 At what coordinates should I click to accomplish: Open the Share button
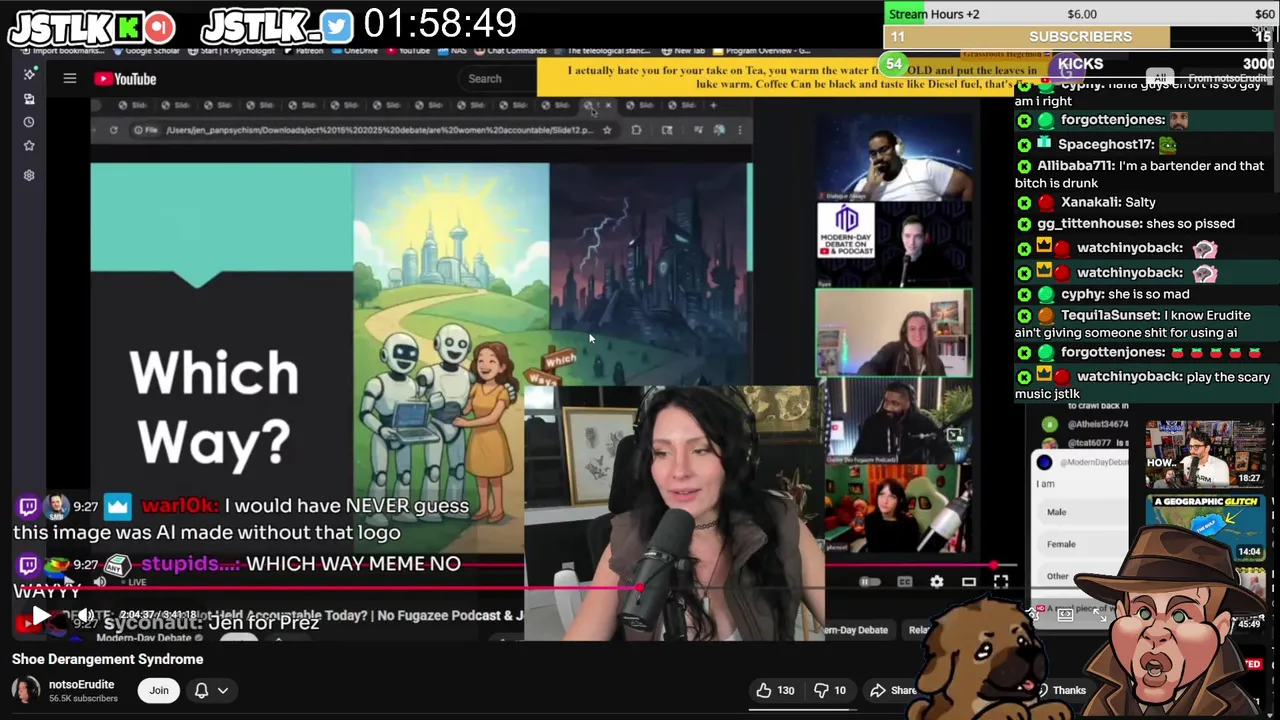coord(893,690)
